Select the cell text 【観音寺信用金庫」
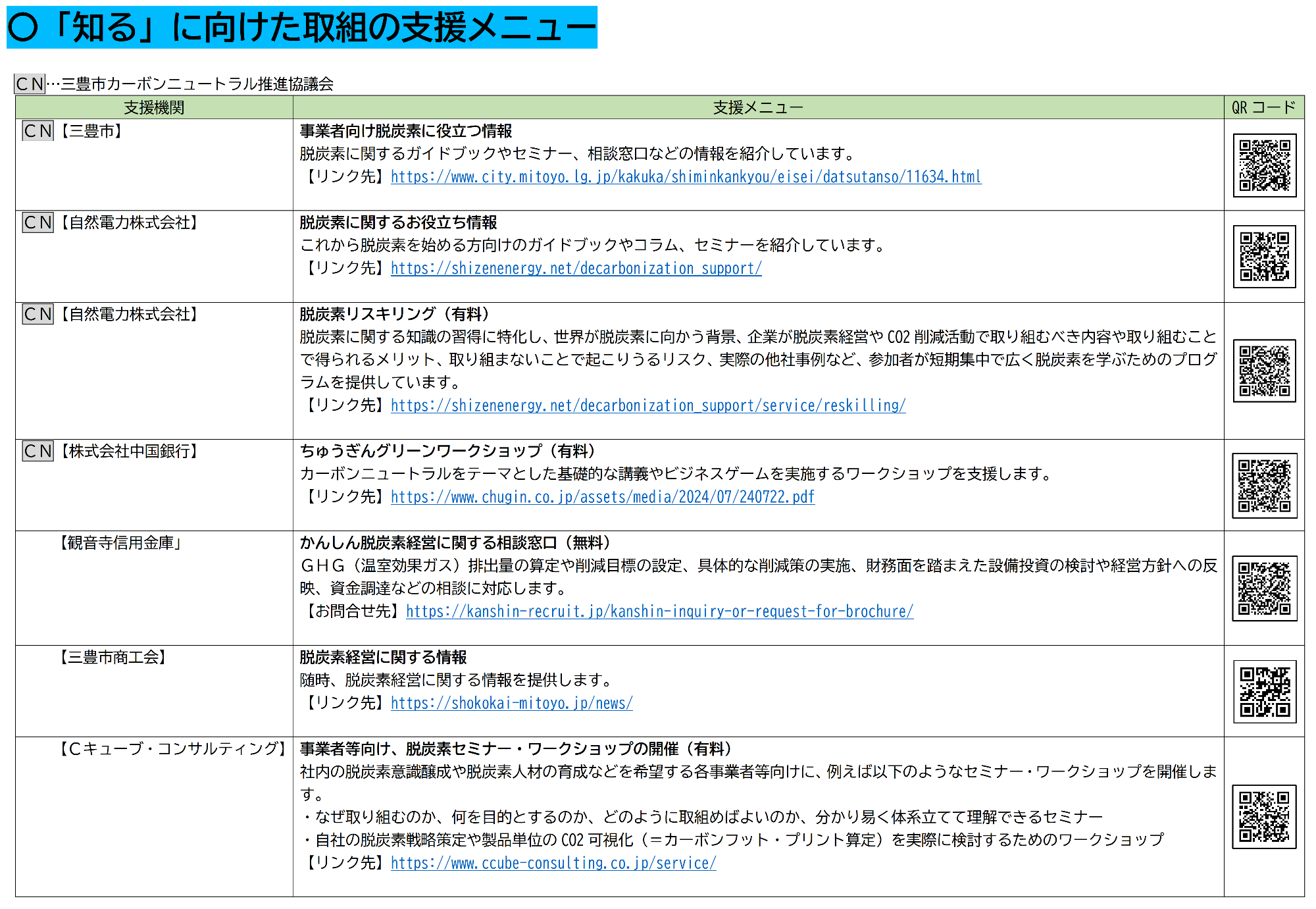The width and height of the screenshot is (1316, 909). (x=121, y=542)
